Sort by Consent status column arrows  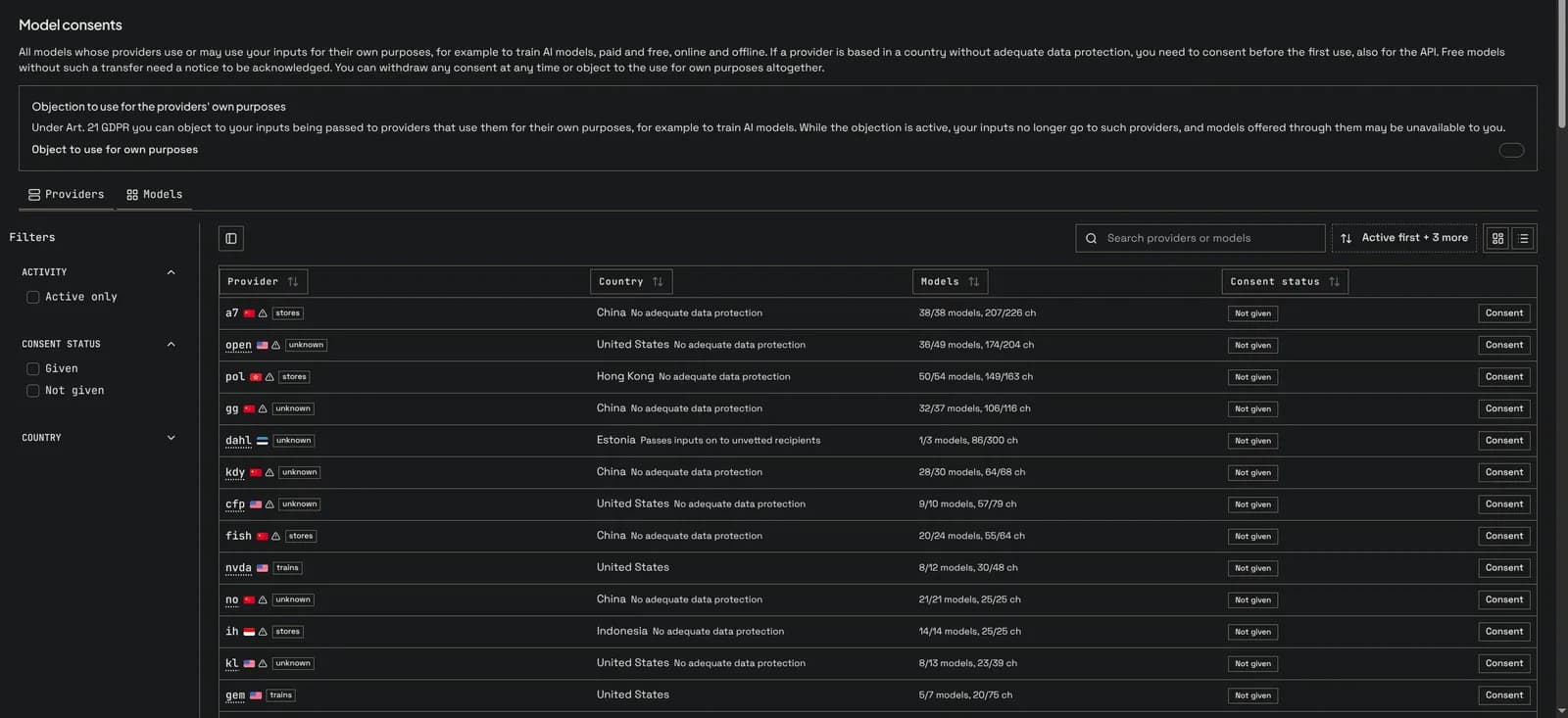point(1334,282)
